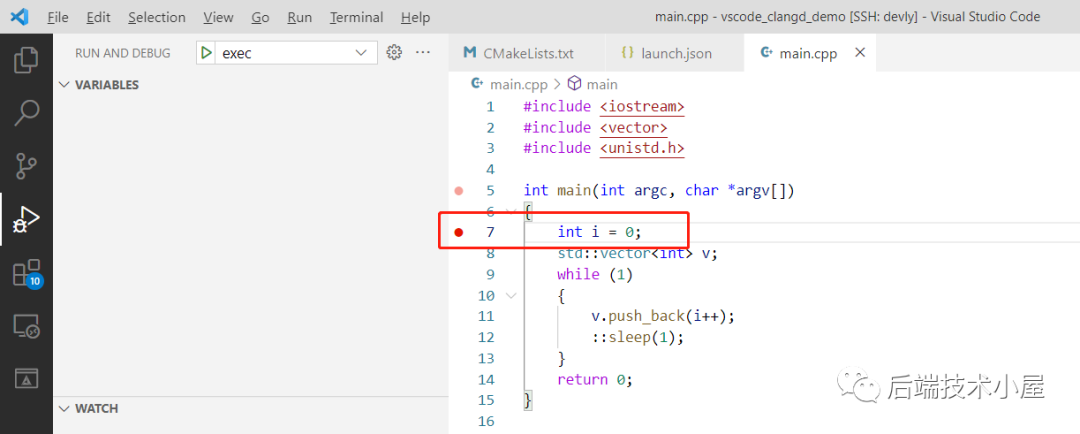Click the std::vector<int> v; line
Viewport: 1080px width, 434px height.
click(638, 254)
